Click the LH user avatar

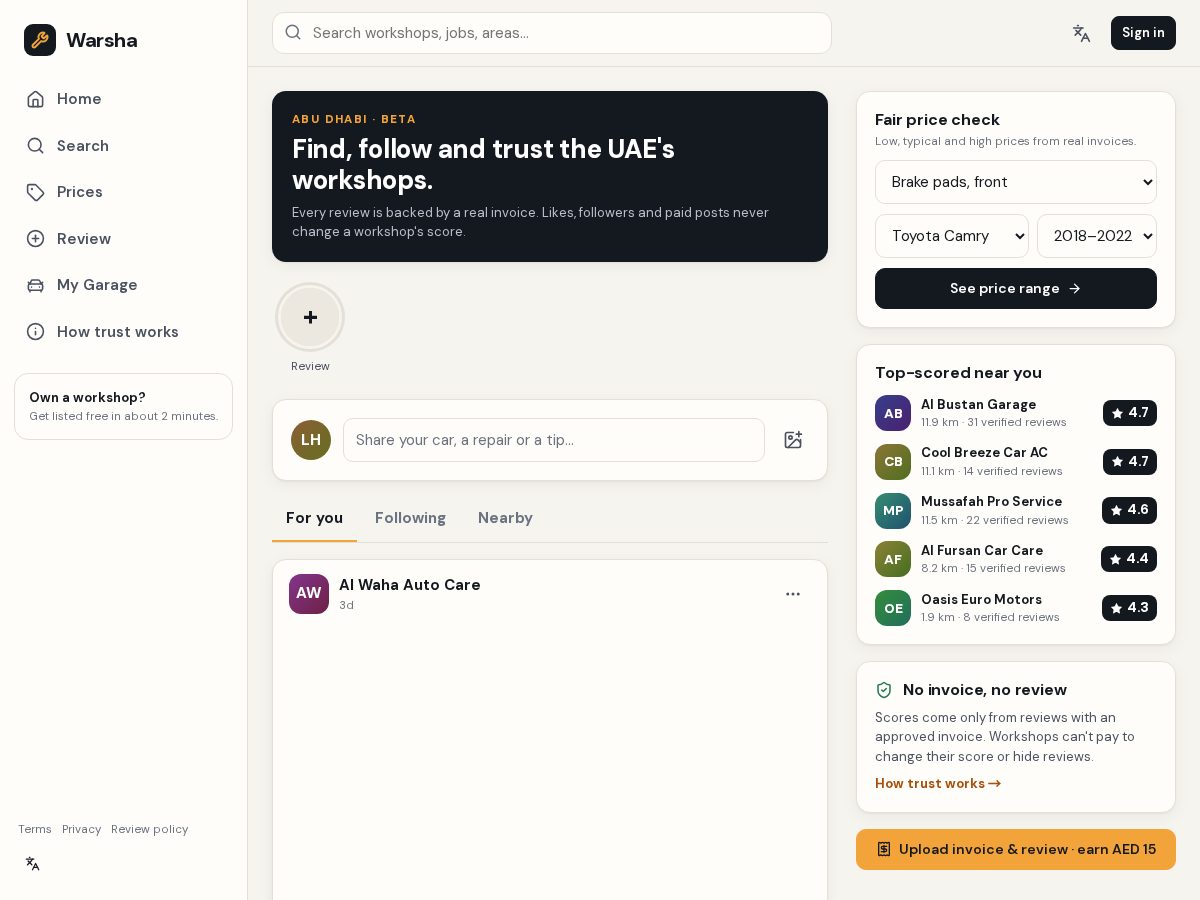coord(311,440)
